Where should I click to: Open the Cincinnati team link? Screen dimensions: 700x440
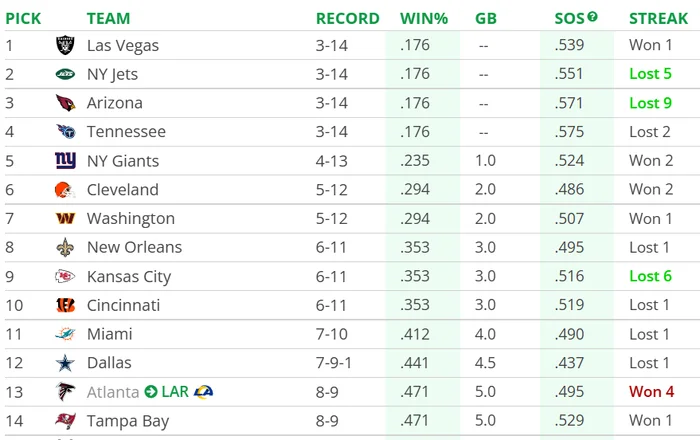point(124,305)
